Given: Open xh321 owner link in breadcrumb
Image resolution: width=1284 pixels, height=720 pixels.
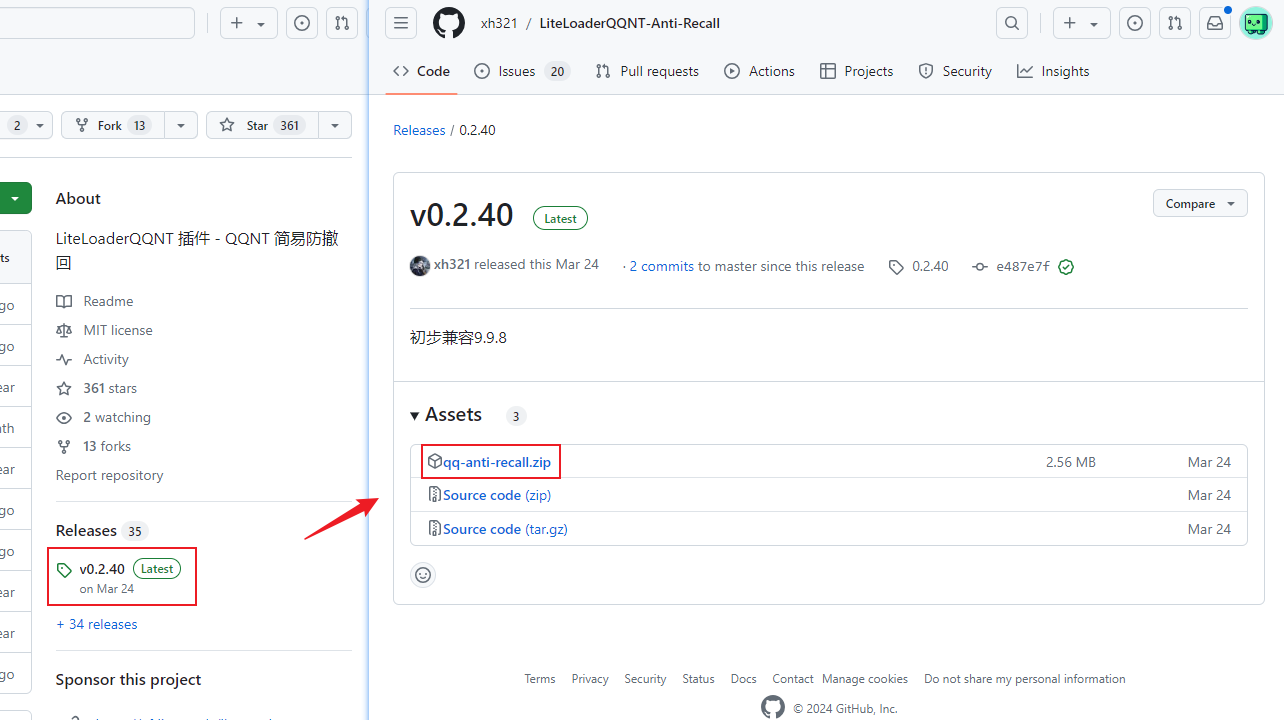Looking at the screenshot, I should pos(499,23).
